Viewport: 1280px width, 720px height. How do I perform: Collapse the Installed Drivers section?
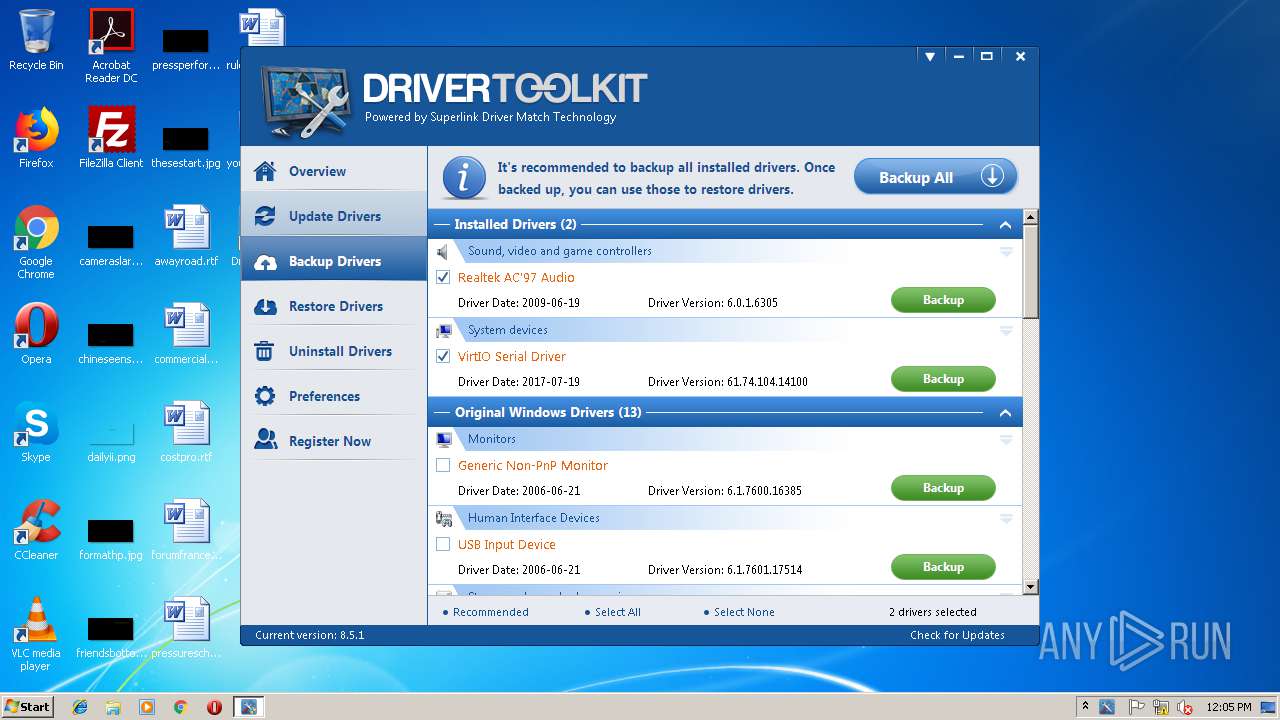(1005, 225)
